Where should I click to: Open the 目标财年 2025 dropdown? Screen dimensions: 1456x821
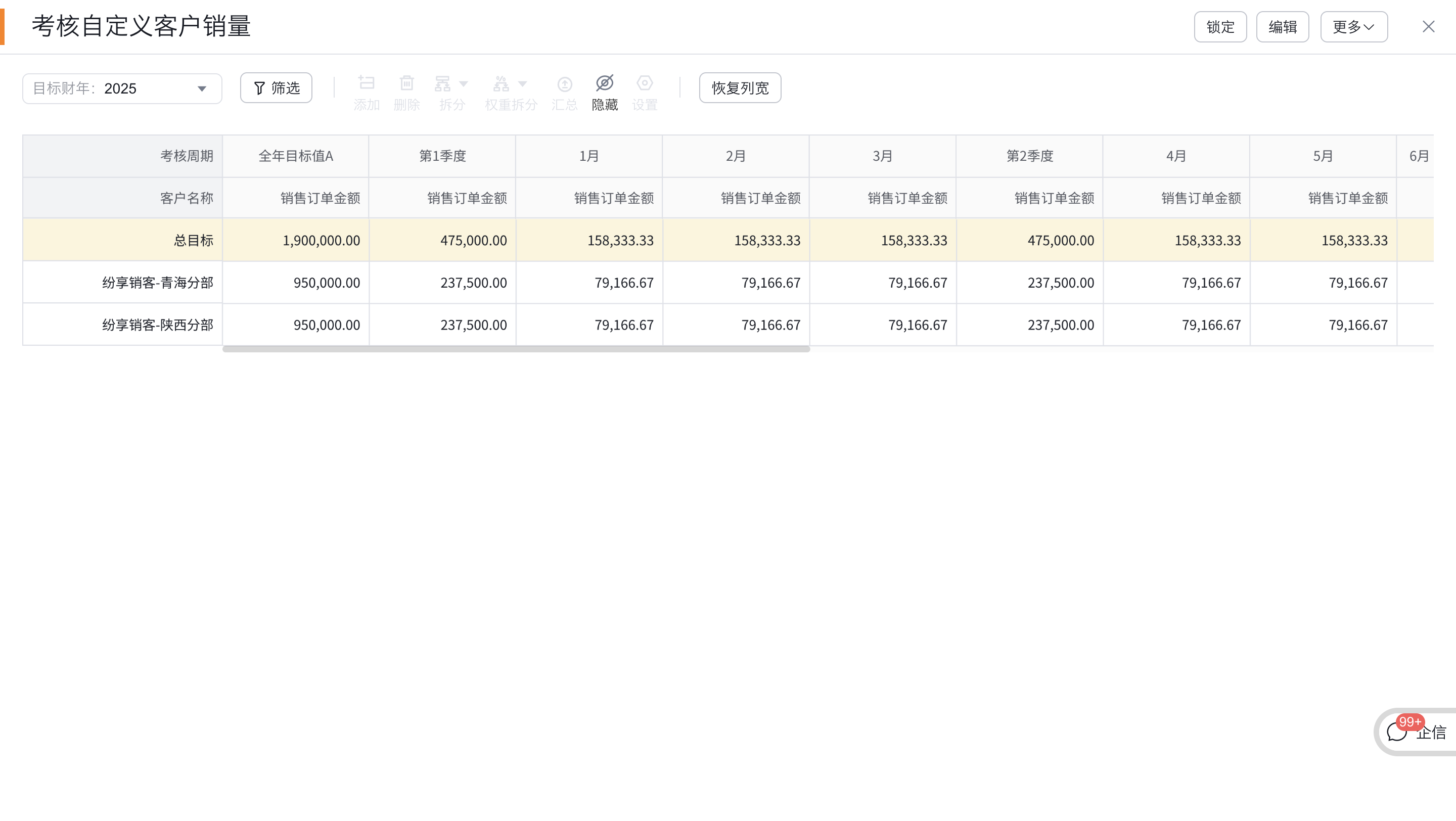(122, 88)
